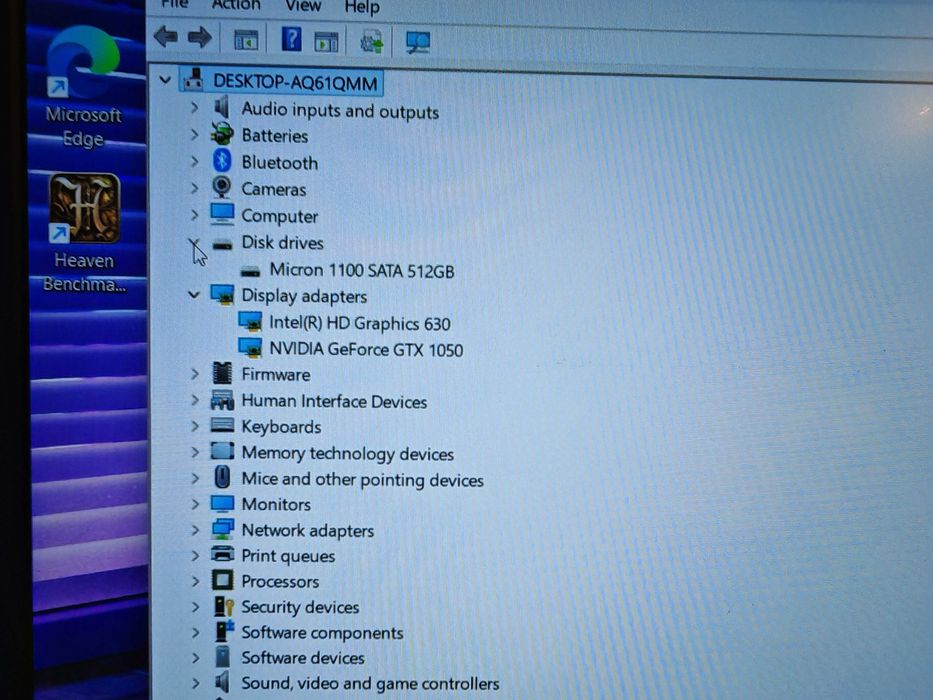The width and height of the screenshot is (933, 700).
Task: Open the Action menu
Action: tap(236, 5)
